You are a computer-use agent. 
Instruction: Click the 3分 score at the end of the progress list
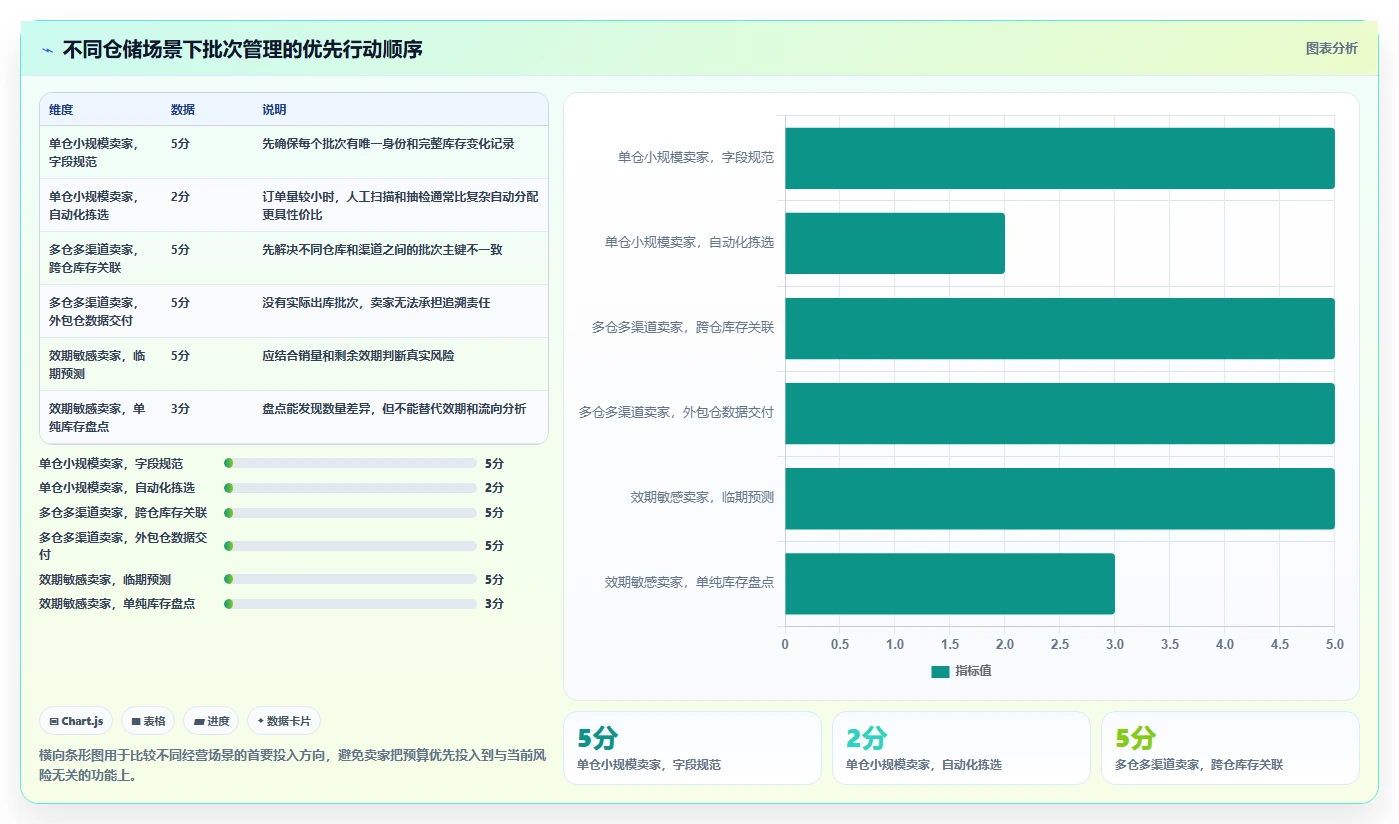494,604
